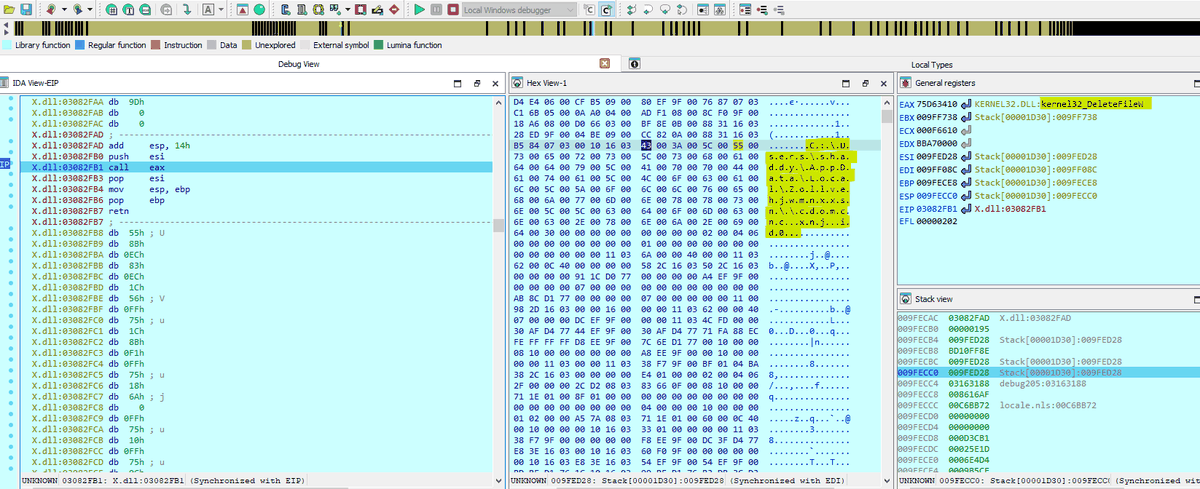
Task: Click the Open file toolbar icon
Action: point(9,9)
